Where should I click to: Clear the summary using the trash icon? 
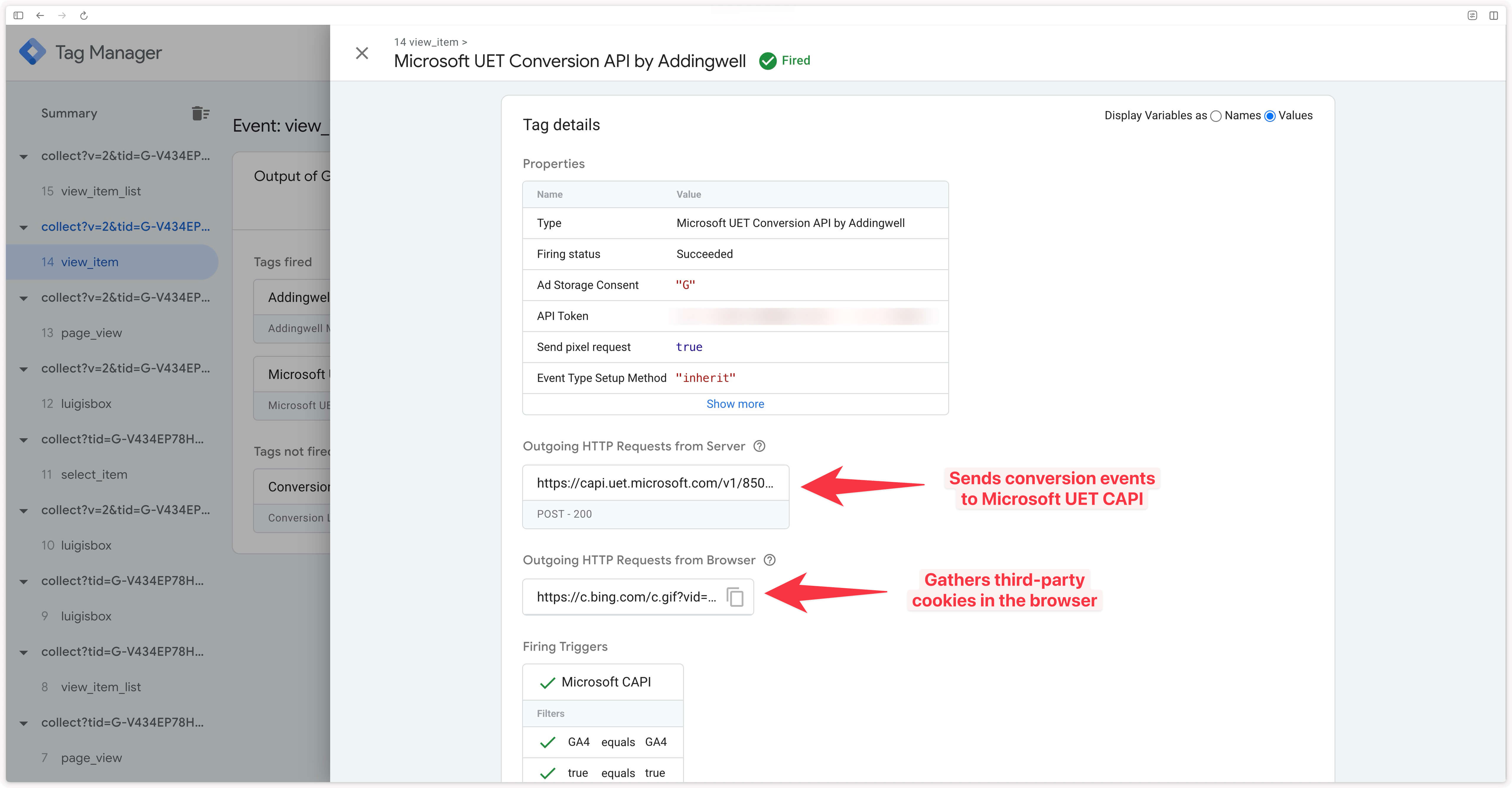coord(200,113)
